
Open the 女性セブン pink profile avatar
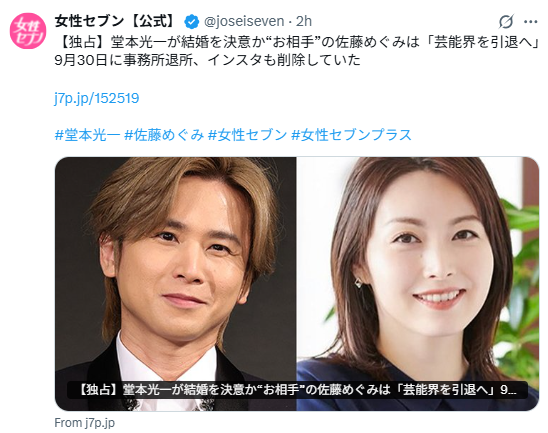pyautogui.click(x=28, y=31)
